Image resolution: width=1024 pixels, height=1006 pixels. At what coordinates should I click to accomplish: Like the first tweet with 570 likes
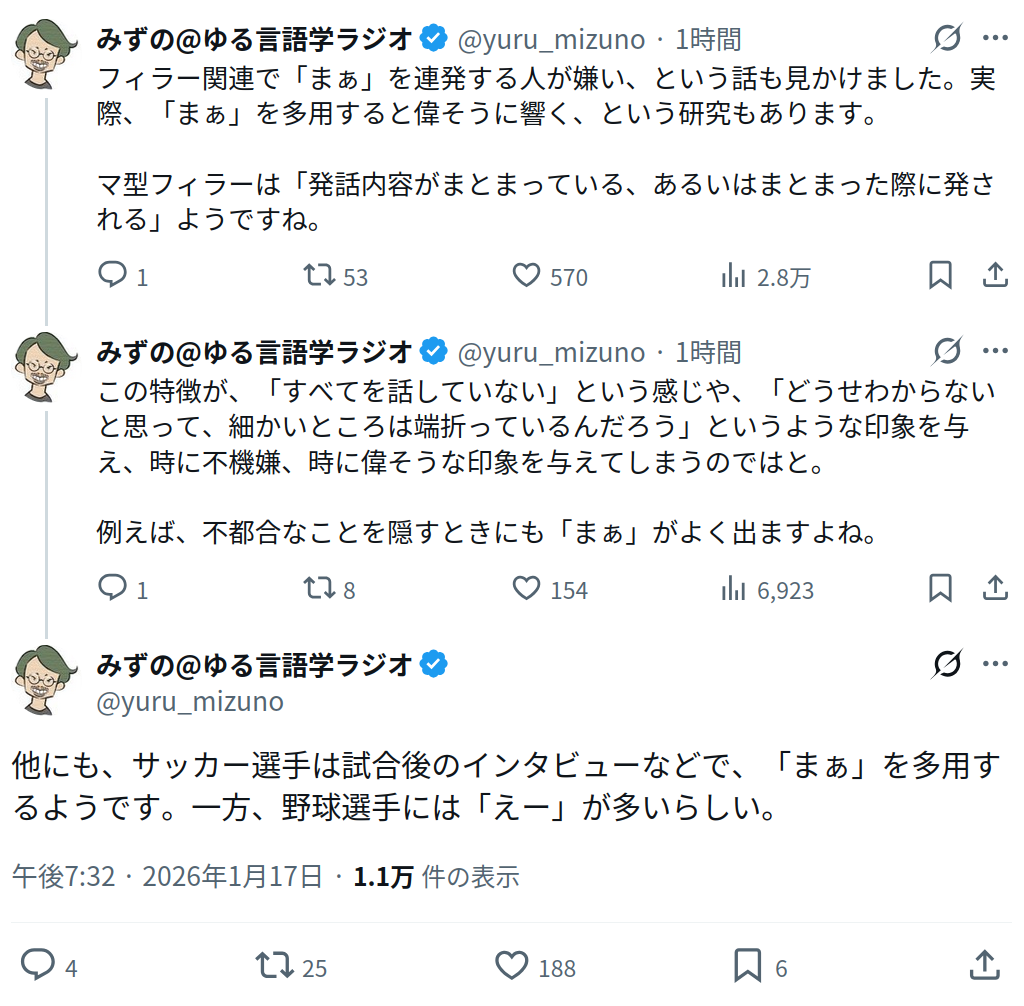(x=526, y=276)
